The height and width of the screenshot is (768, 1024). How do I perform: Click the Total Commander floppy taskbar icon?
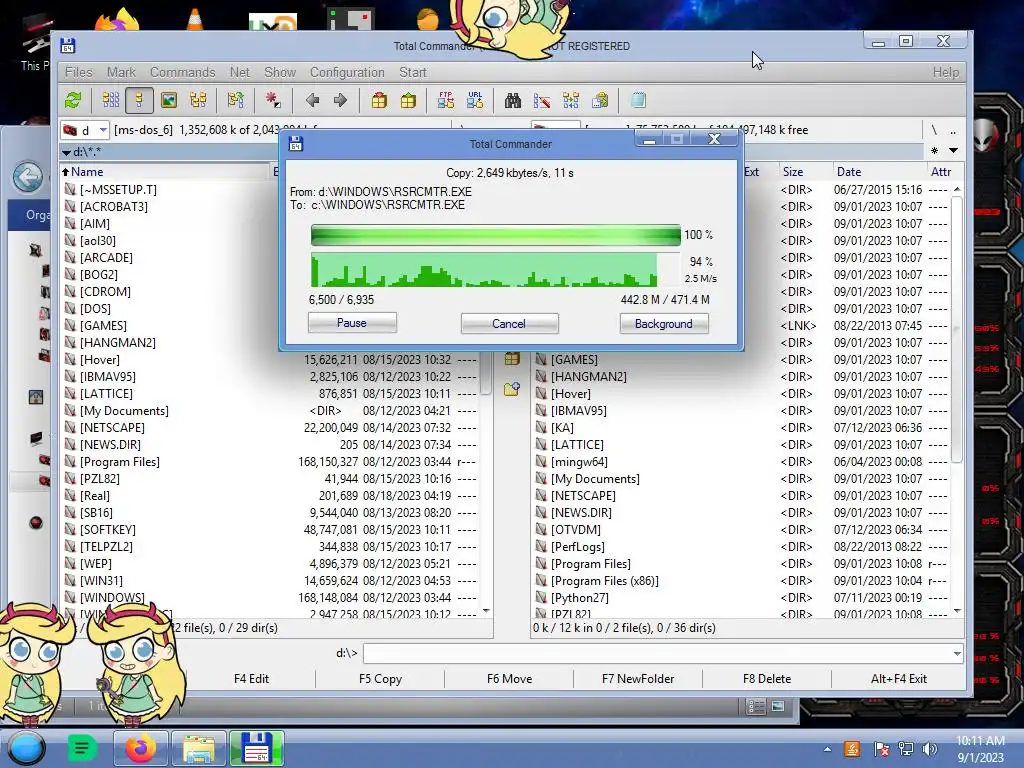257,748
